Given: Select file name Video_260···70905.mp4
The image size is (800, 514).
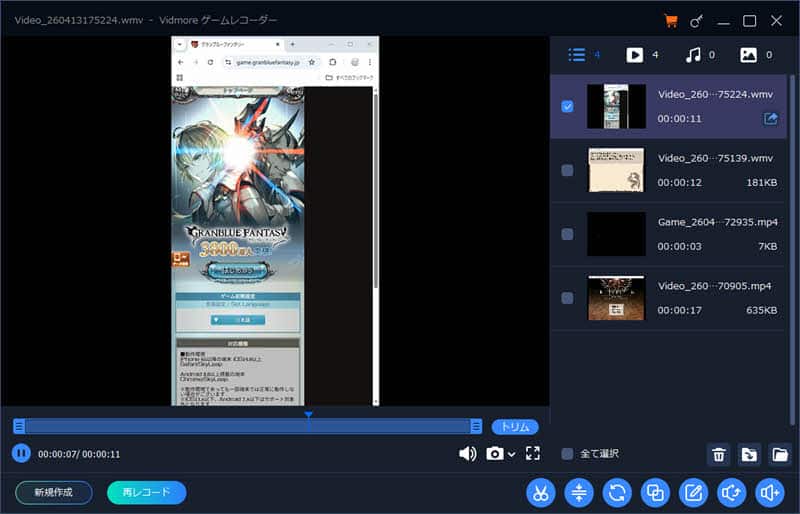Looking at the screenshot, I should [x=714, y=286].
